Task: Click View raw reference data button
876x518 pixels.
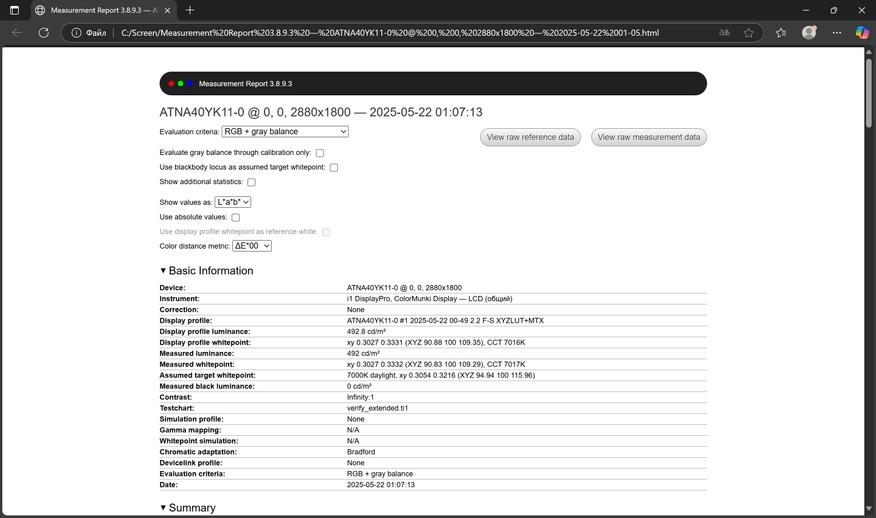Action: pos(530,137)
